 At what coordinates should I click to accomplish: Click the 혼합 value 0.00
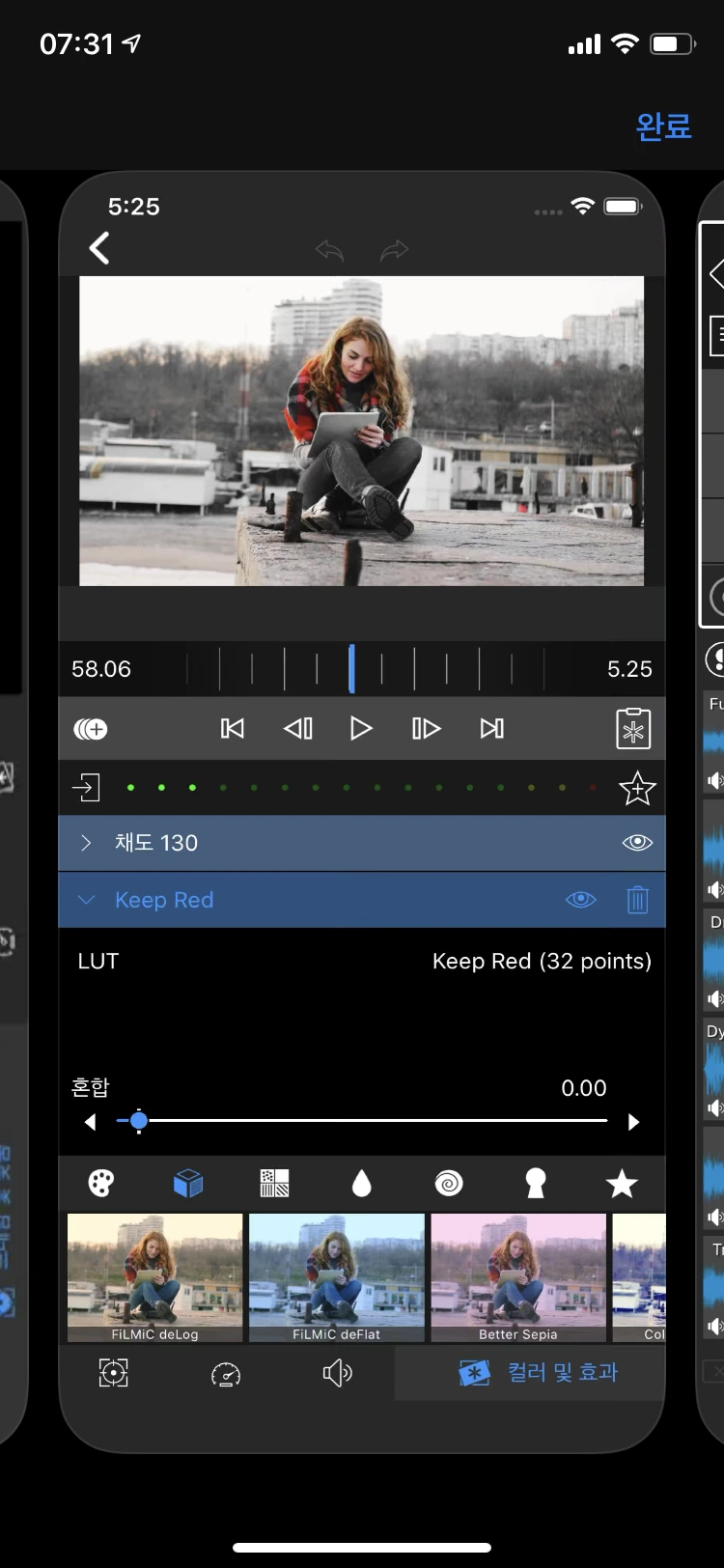tap(584, 1088)
